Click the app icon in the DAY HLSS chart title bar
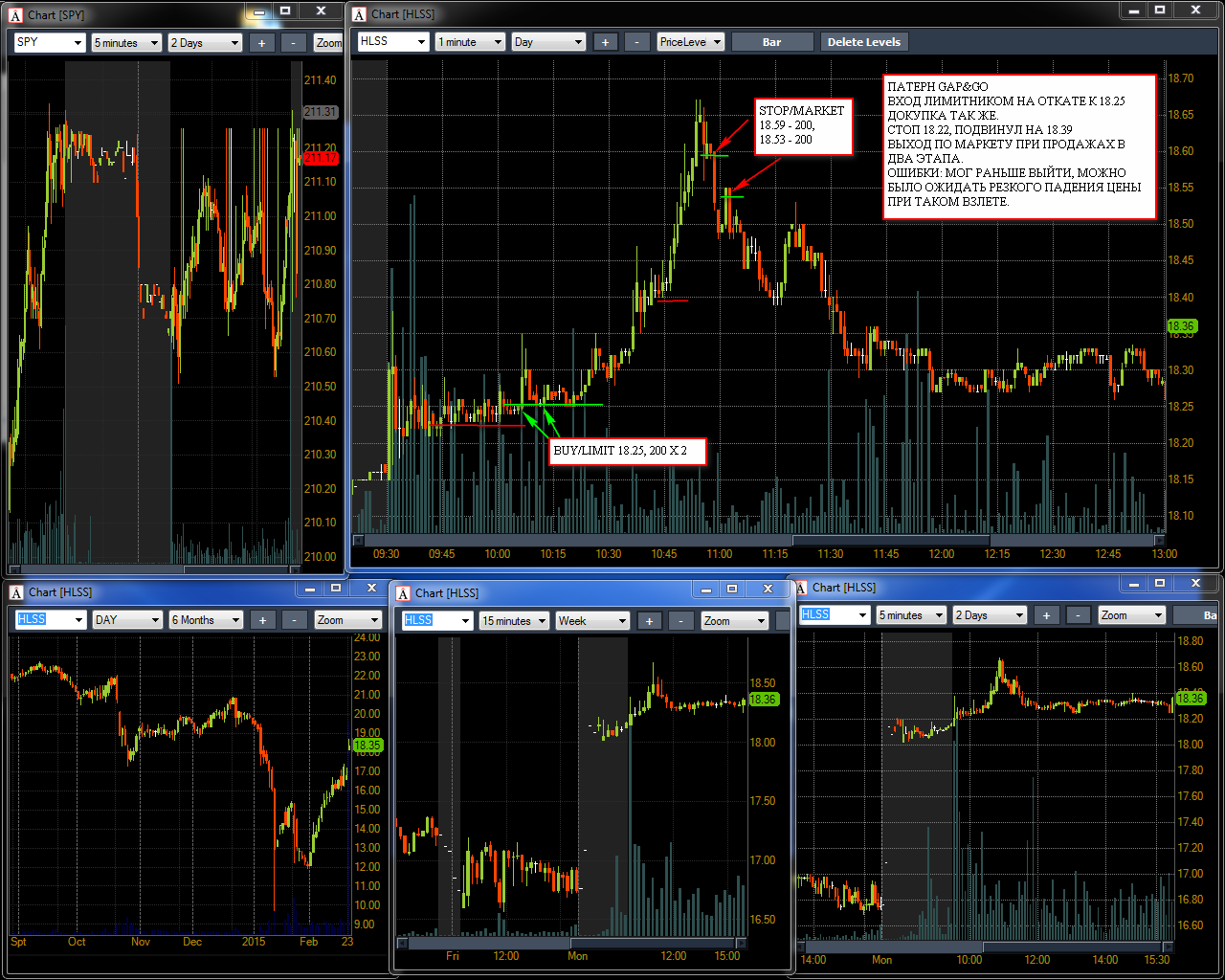The width and height of the screenshot is (1225, 980). point(16,592)
